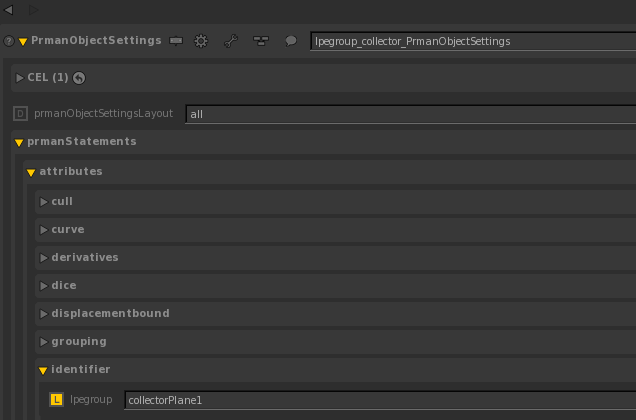
Task: Click the node name field lpegroup_collector_PrmanObjectSettings
Action: (x=472, y=42)
